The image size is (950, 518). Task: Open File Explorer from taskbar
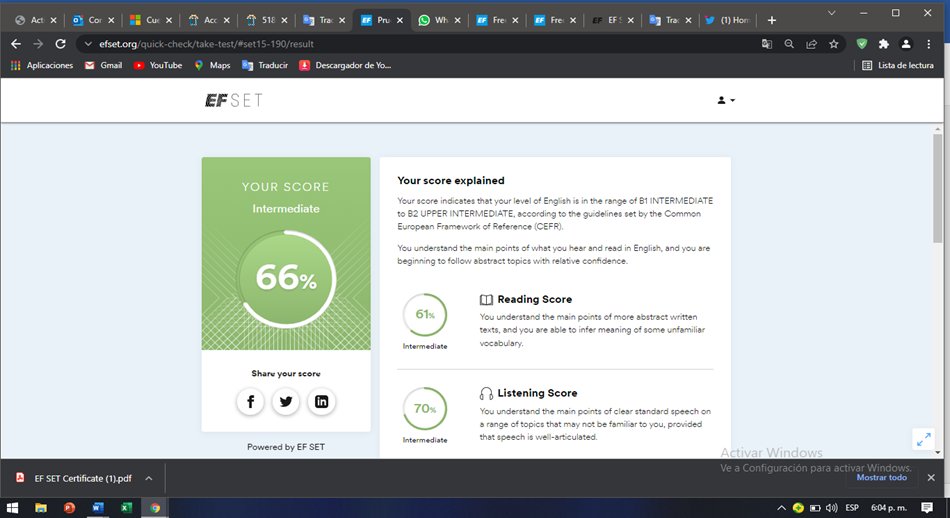(41, 508)
